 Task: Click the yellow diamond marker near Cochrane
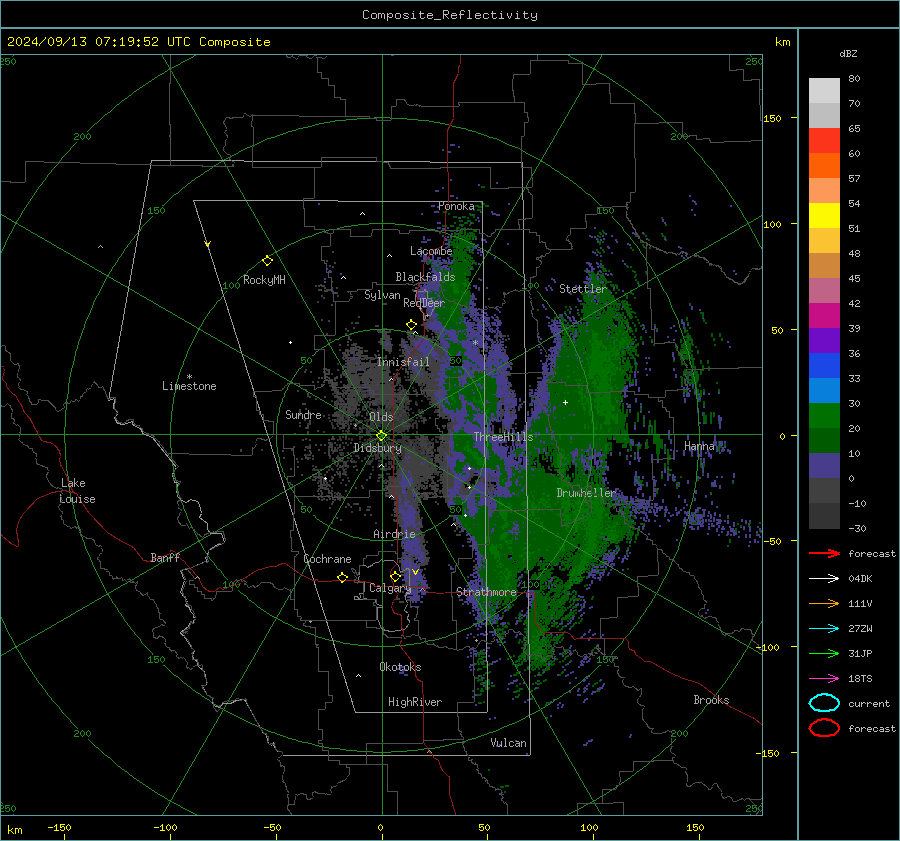pyautogui.click(x=342, y=577)
